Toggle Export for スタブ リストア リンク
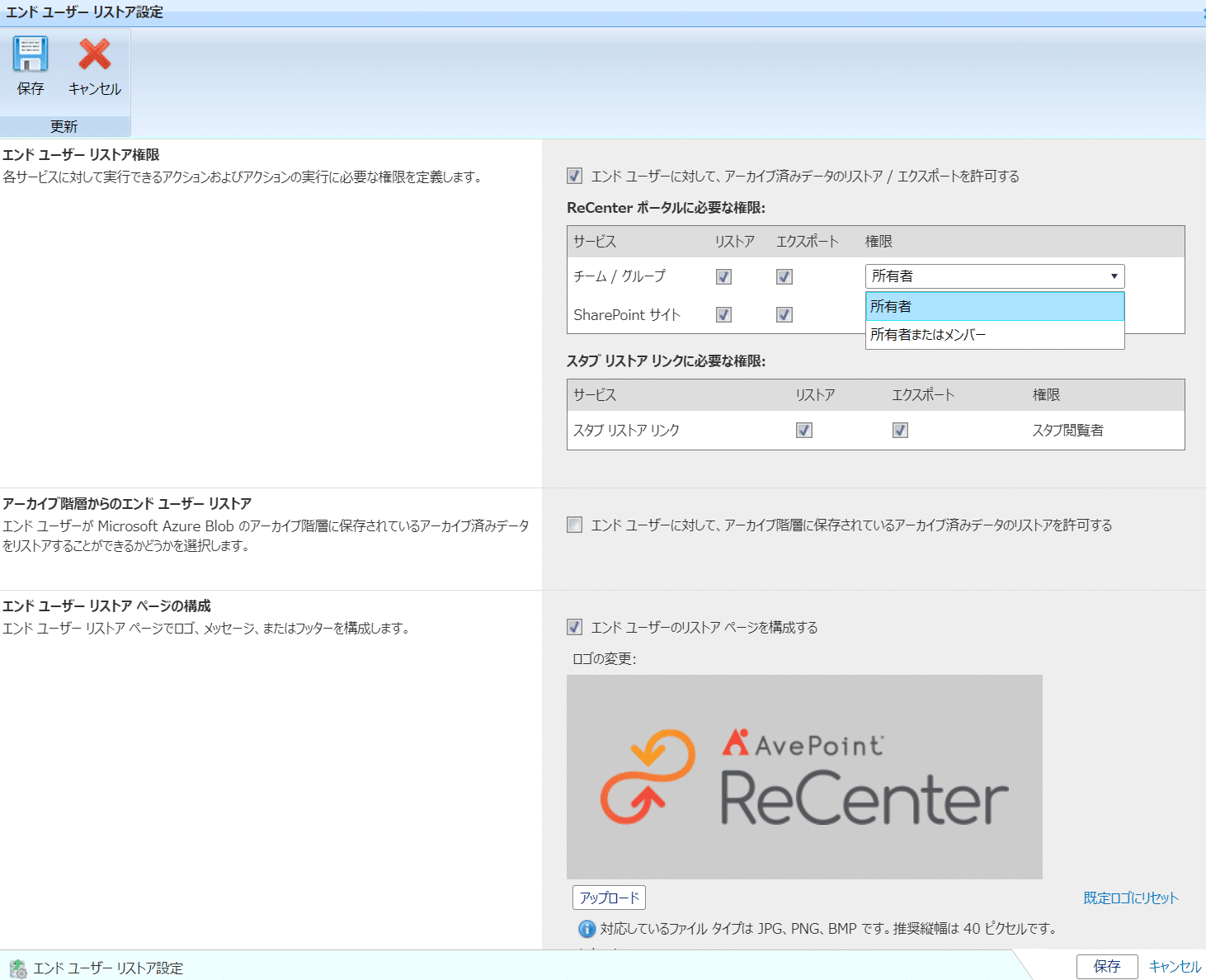Image resolution: width=1206 pixels, height=980 pixels. [900, 430]
